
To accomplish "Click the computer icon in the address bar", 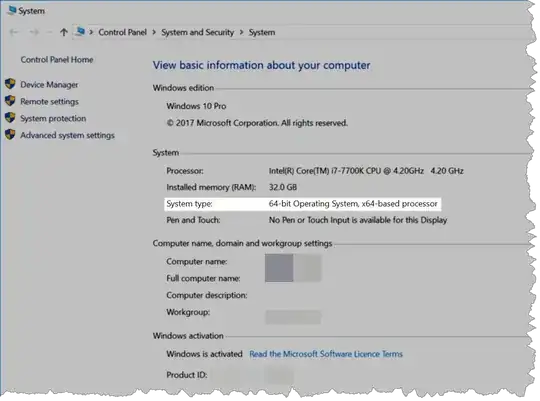I will click(80, 32).
